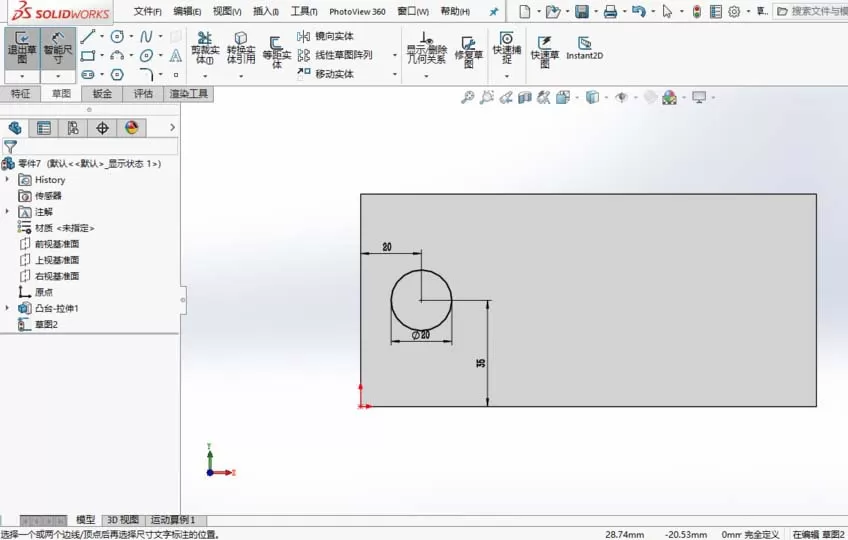
Task: Open dropdown arrow next to Line tool
Action: click(x=102, y=37)
